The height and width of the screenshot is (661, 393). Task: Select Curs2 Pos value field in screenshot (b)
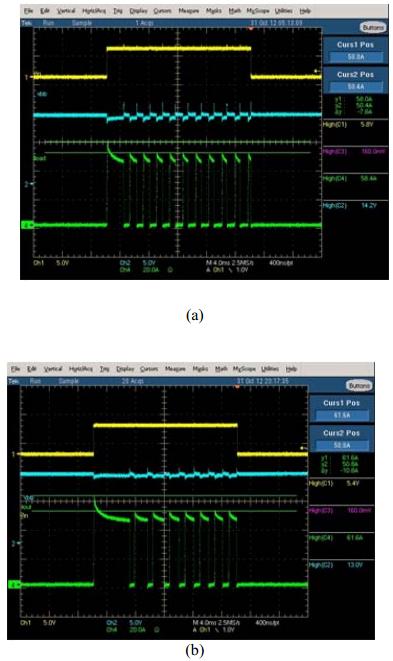pyautogui.click(x=342, y=445)
